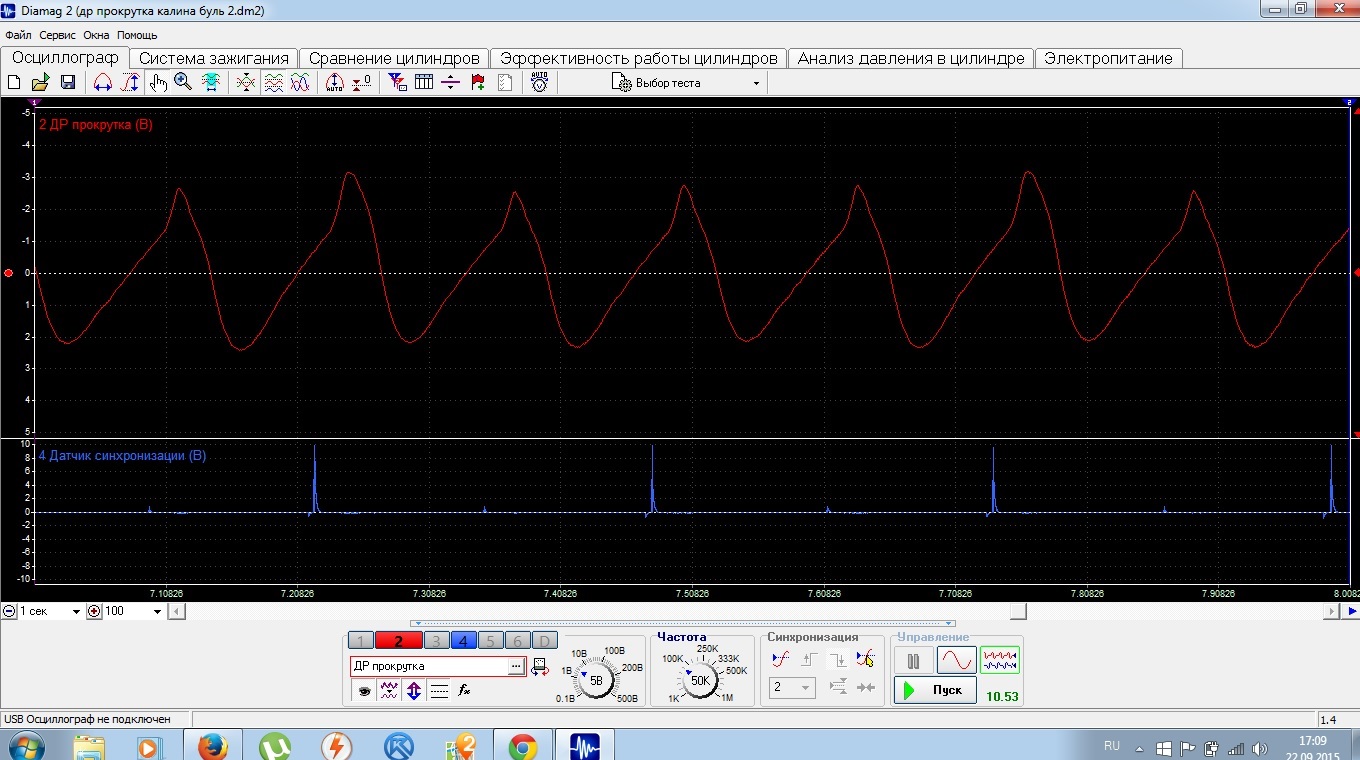Open the Анализ давления в цилиндре tab
Screen dimensions: 1360x760
(x=911, y=58)
